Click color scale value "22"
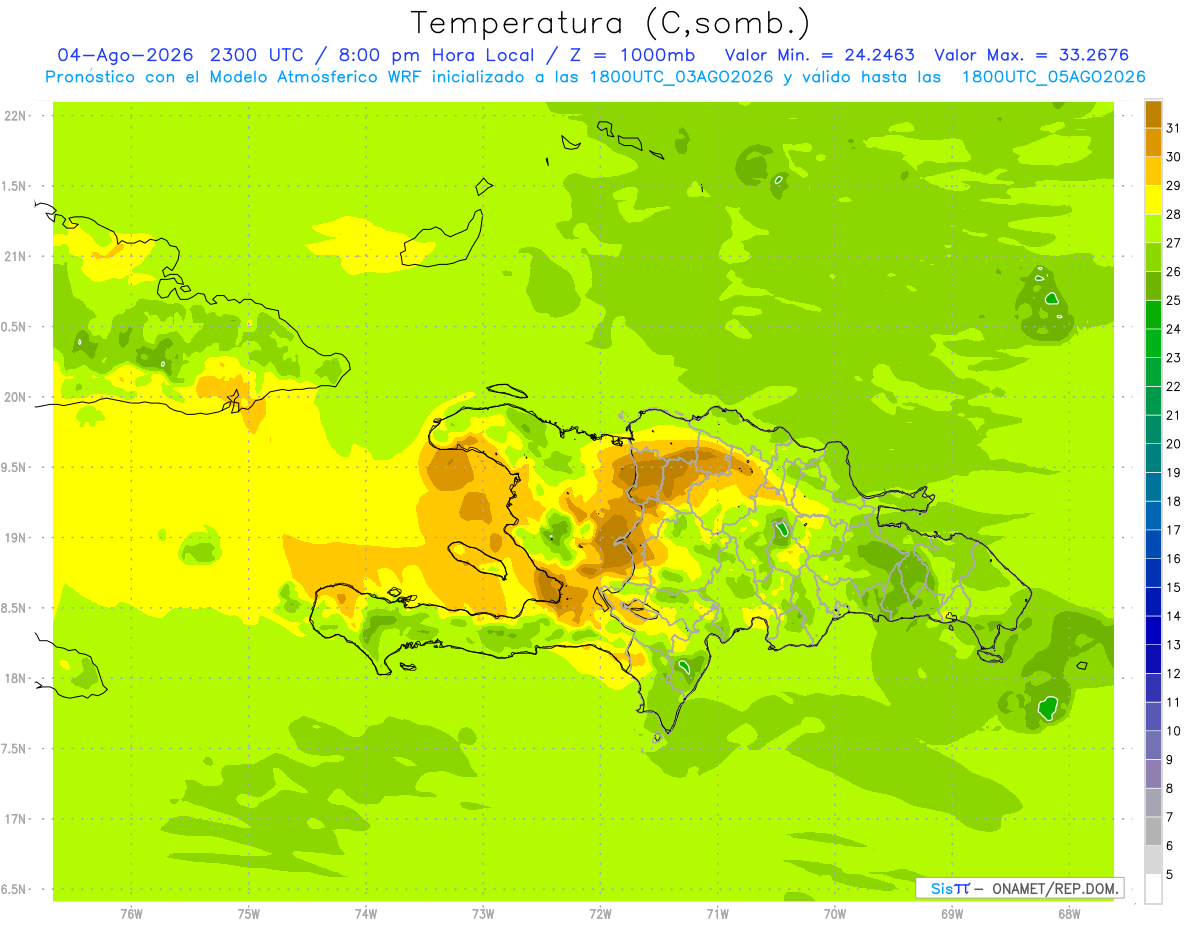The height and width of the screenshot is (927, 1200). (1174, 387)
